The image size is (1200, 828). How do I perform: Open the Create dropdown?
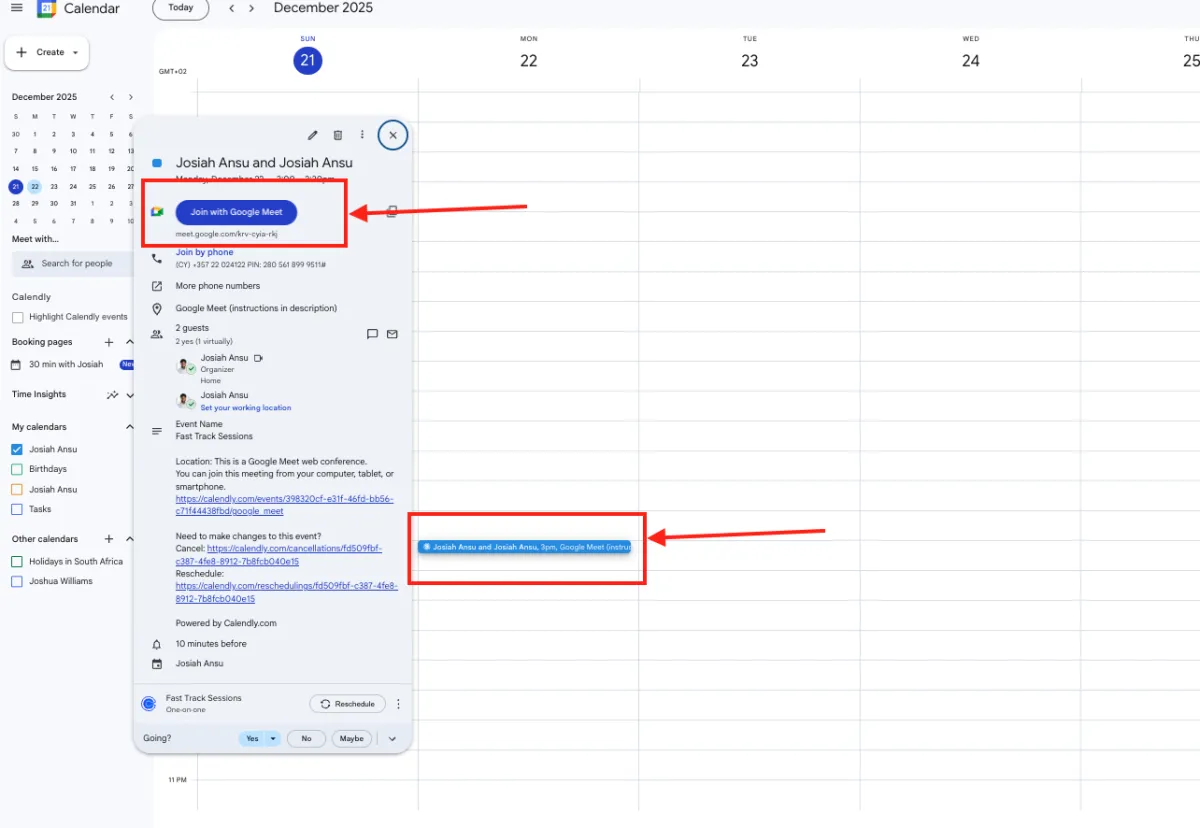[47, 52]
